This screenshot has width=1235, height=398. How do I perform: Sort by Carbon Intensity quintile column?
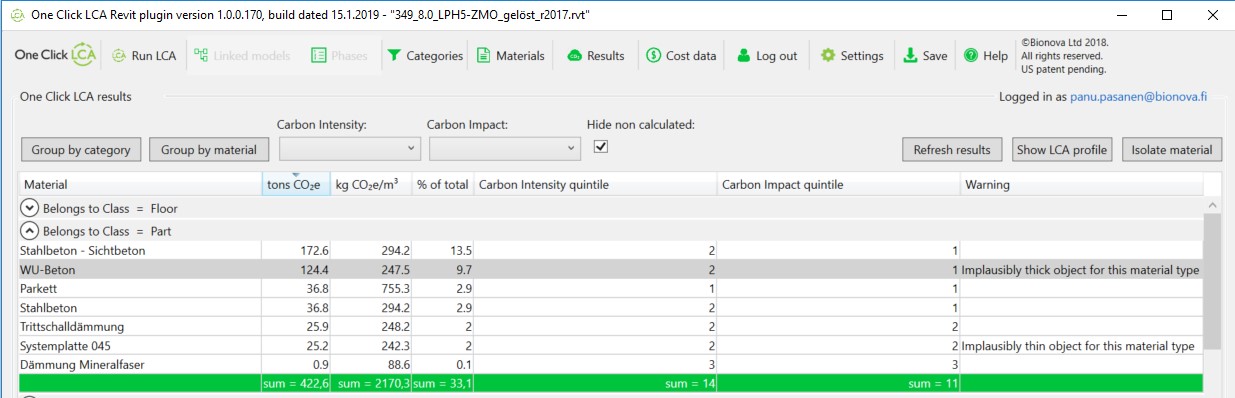click(595, 185)
